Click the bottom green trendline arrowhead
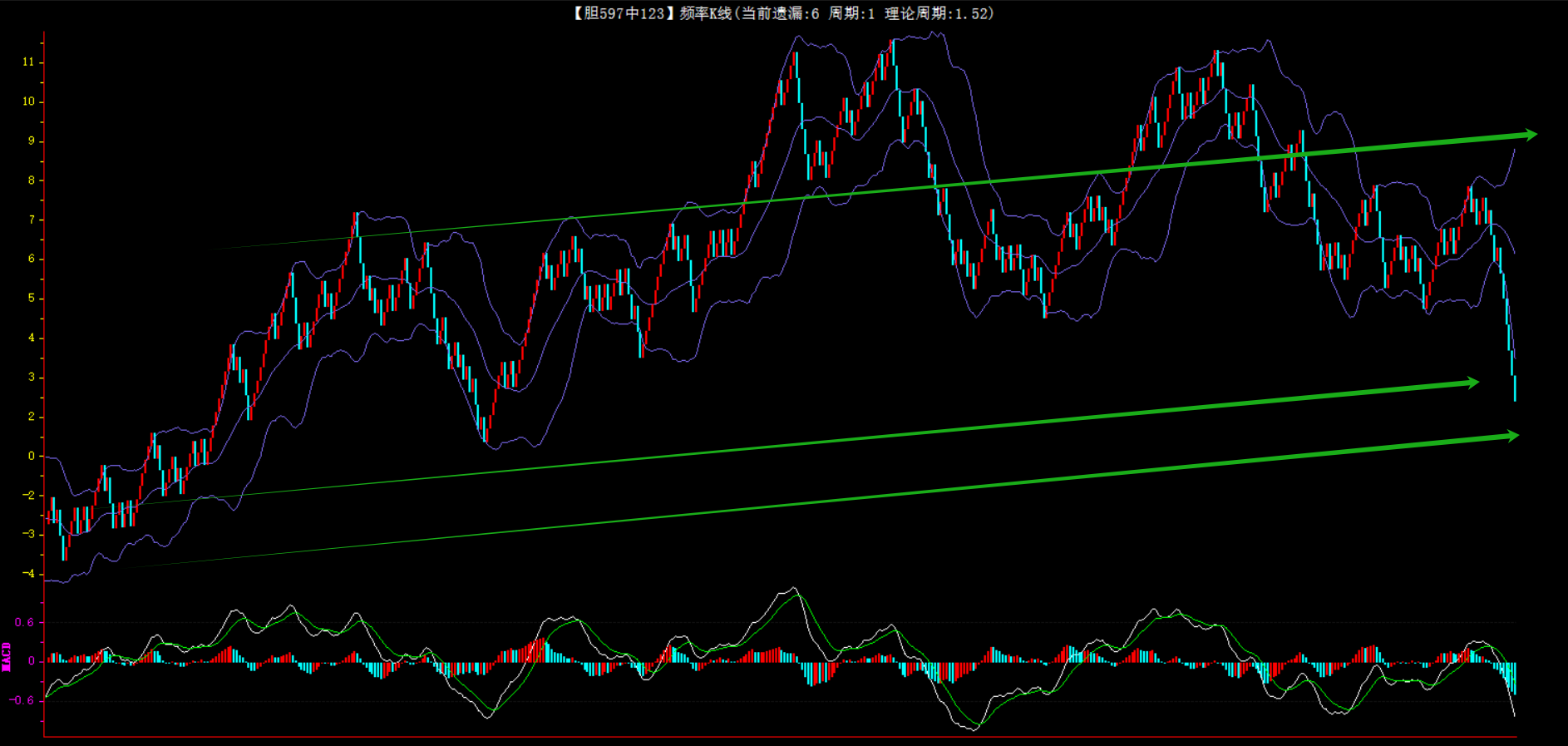 (1510, 436)
